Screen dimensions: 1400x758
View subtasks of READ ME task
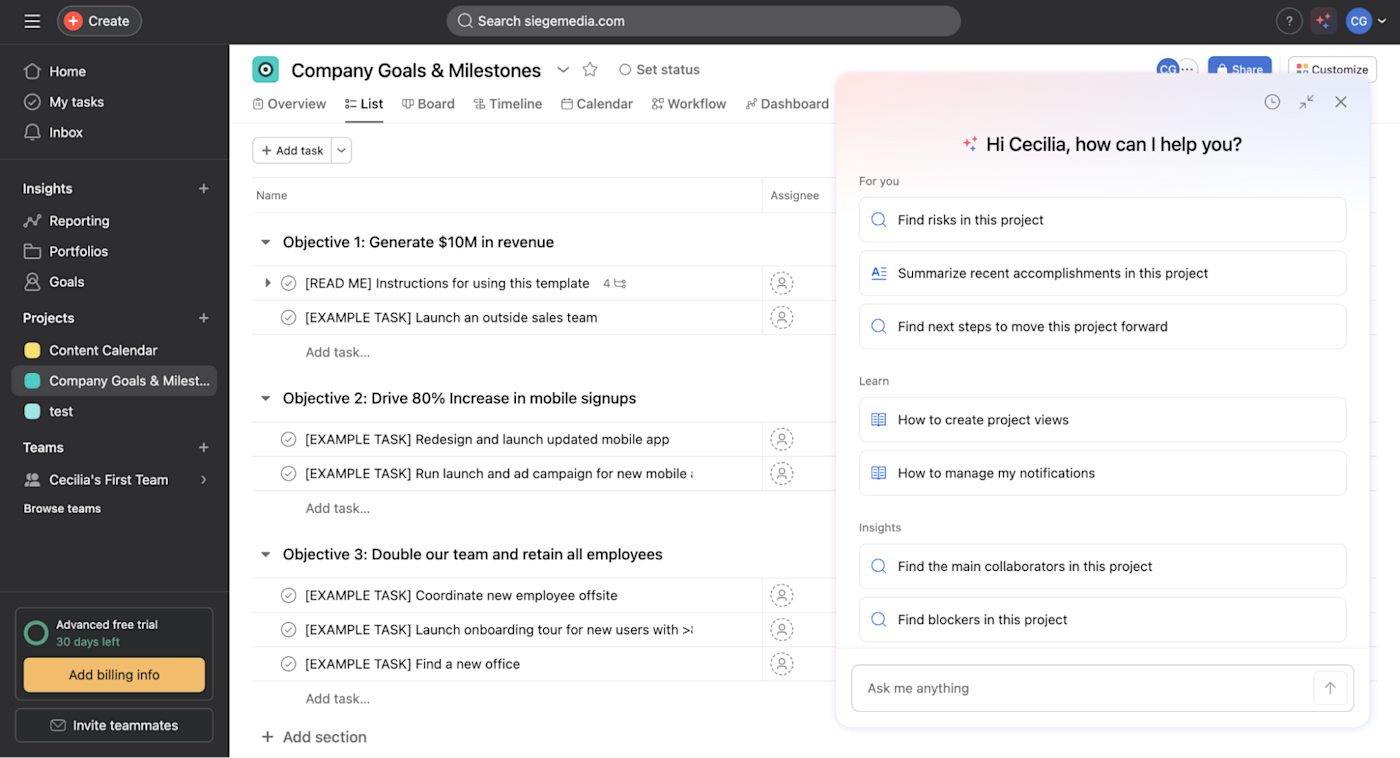[614, 284]
